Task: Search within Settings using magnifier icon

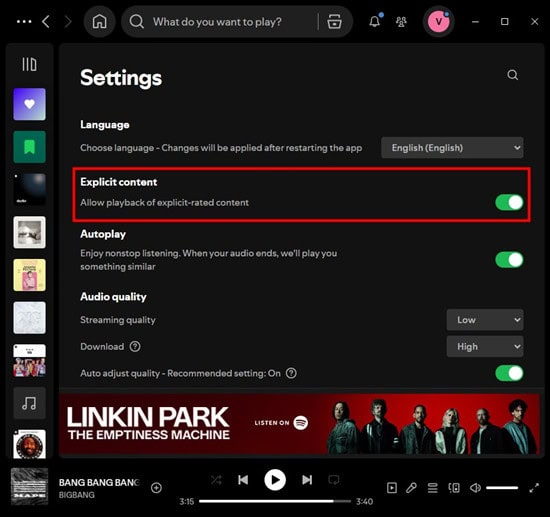Action: tap(512, 75)
